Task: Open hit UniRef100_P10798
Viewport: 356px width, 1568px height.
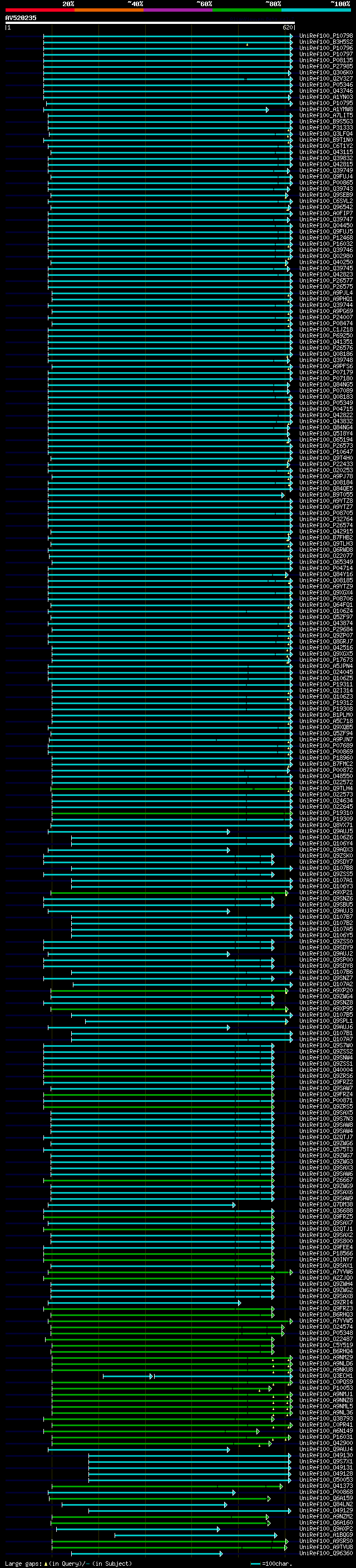Action: (326, 36)
